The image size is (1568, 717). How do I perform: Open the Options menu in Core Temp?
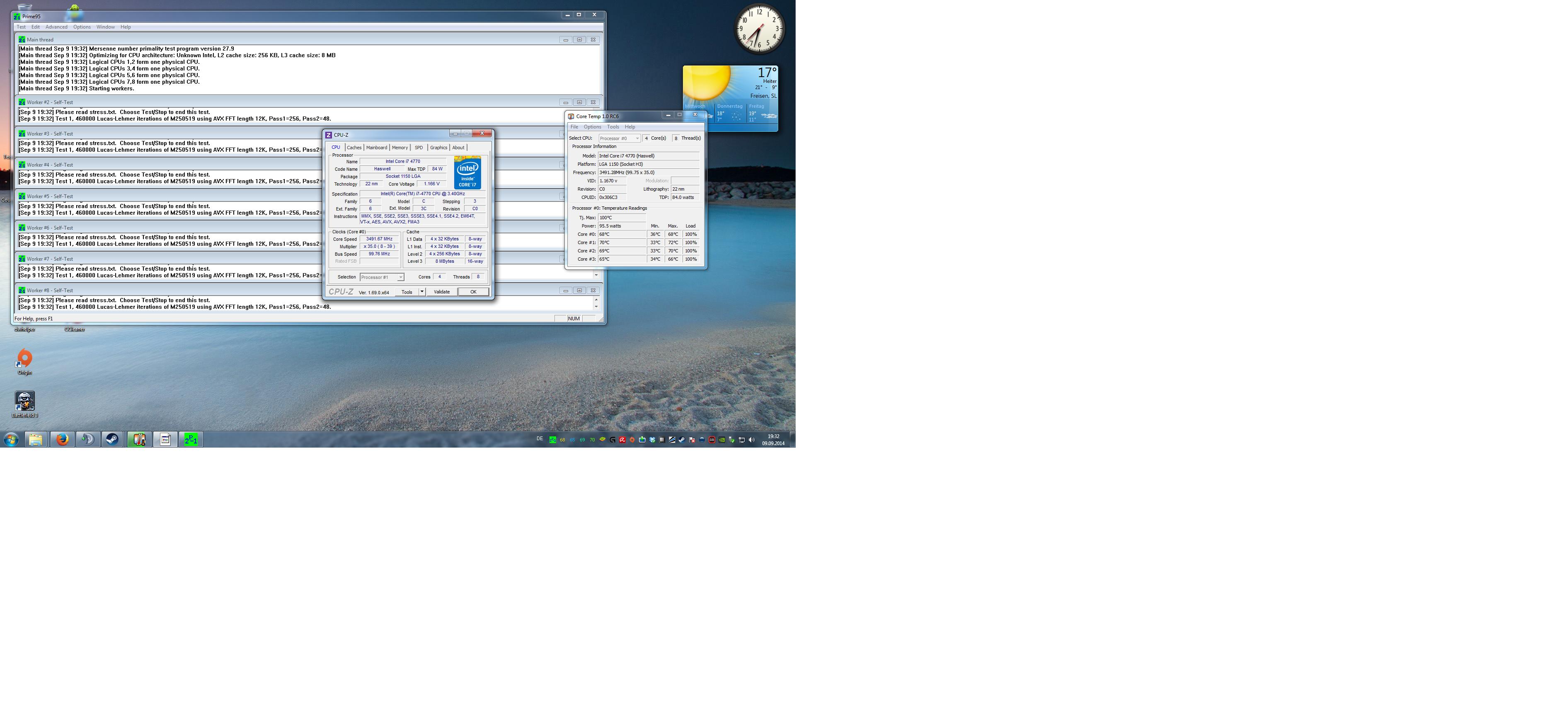click(x=592, y=126)
